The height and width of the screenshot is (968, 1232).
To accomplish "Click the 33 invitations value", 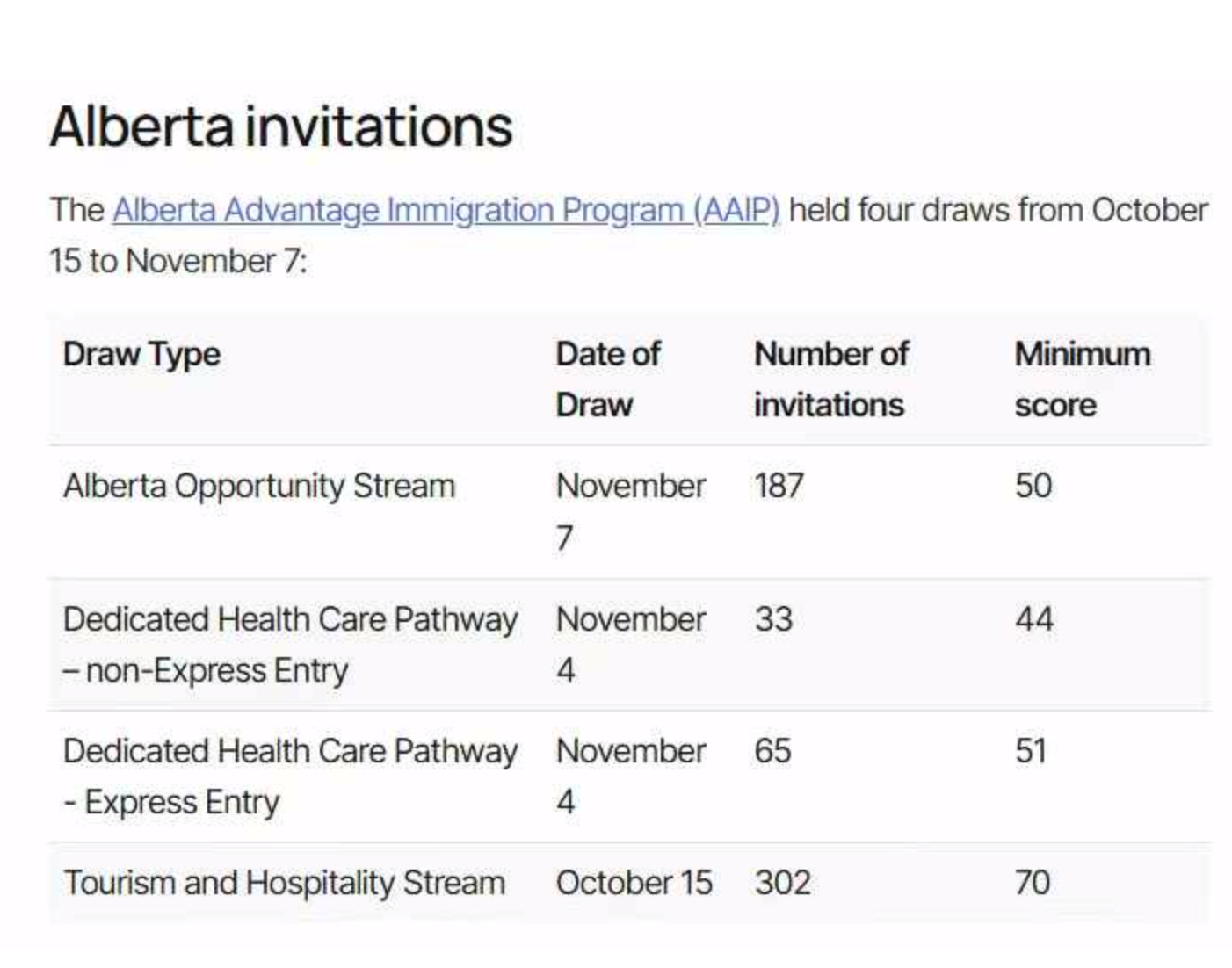I will pos(774,619).
